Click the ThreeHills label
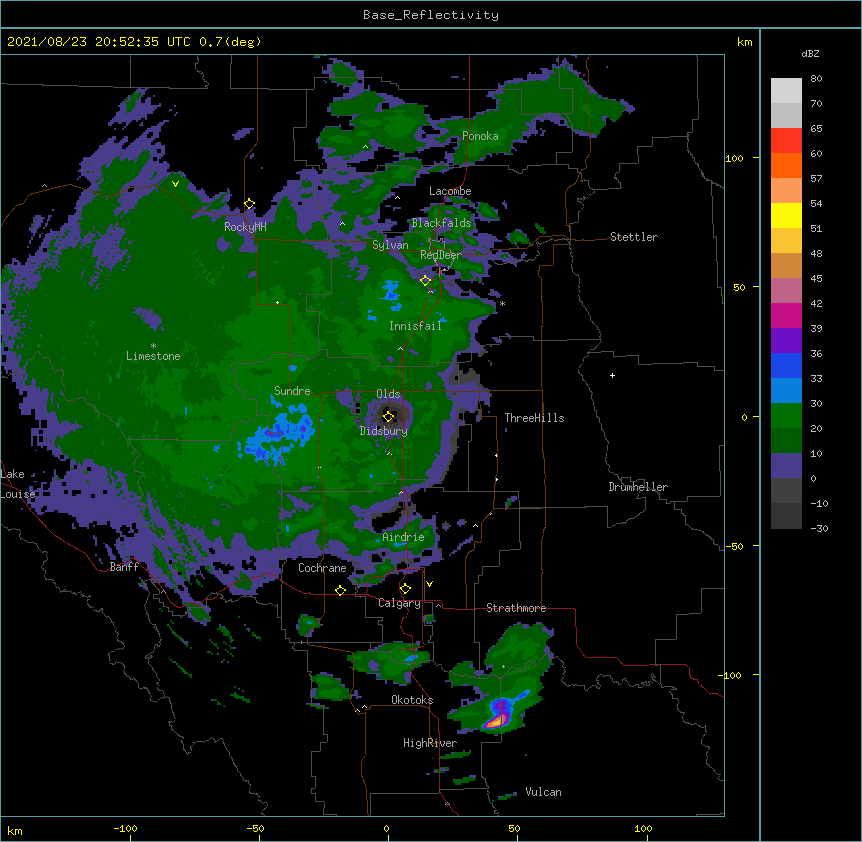Viewport: 862px width, 842px height. [534, 418]
